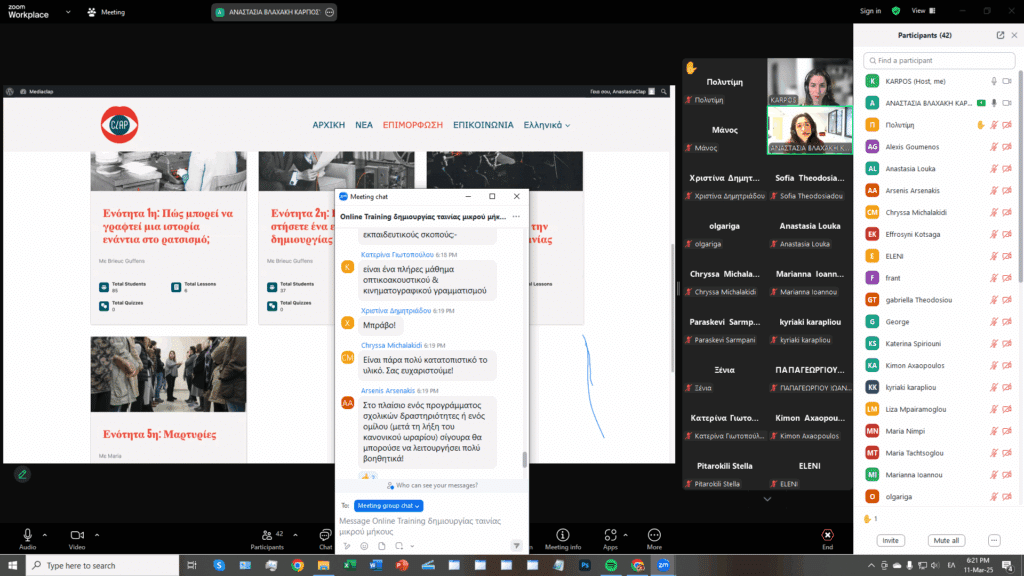Expand participants options caret in toolbar
This screenshot has width=1024, height=576.
[x=295, y=535]
